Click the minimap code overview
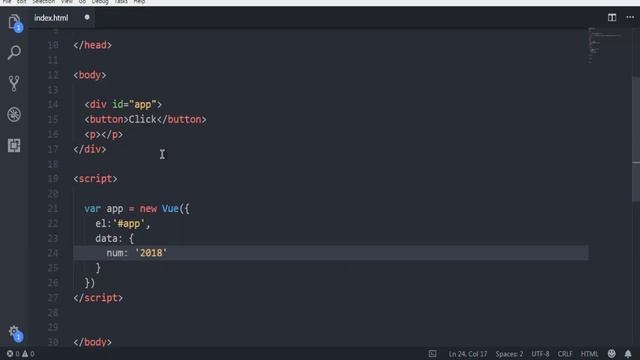The width and height of the screenshot is (640, 360). (x=604, y=45)
